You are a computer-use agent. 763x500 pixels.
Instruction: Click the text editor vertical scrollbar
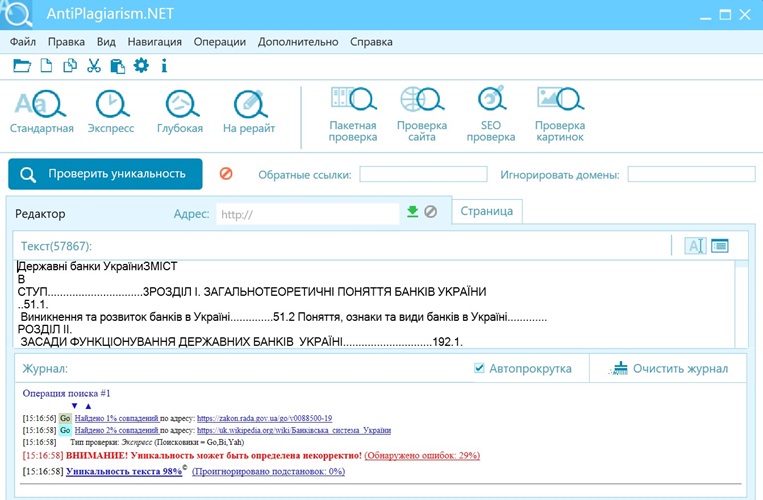(741, 304)
